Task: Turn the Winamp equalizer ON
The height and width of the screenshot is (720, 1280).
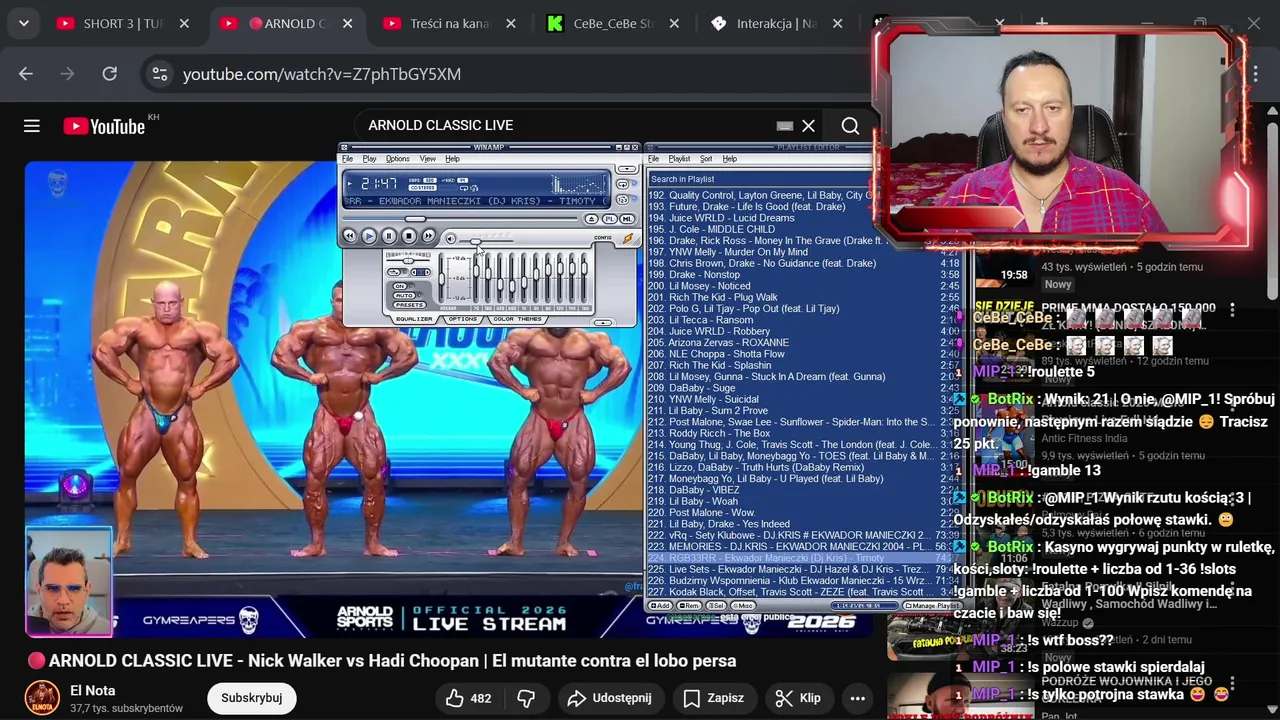Action: [400, 286]
